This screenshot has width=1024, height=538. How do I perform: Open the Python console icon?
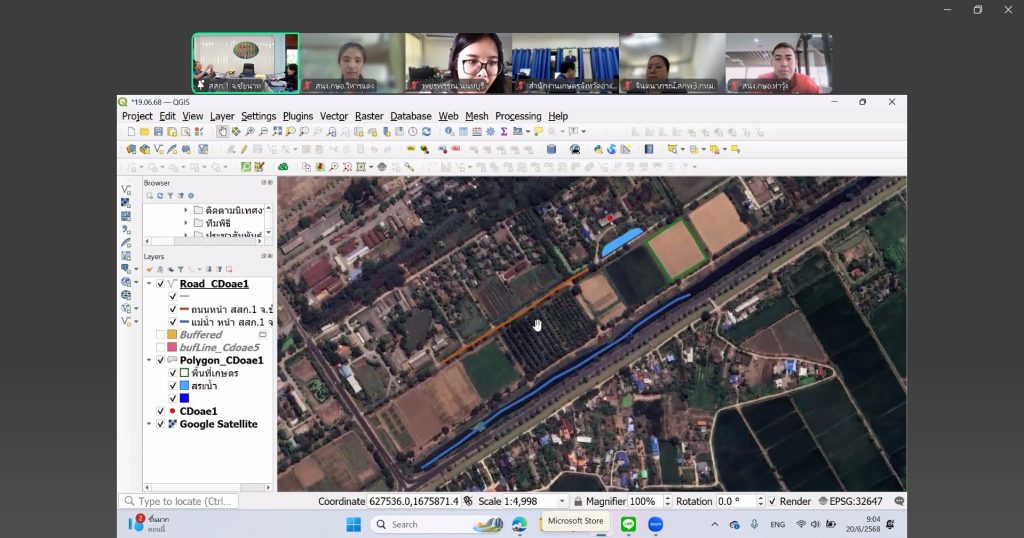pyautogui.click(x=598, y=149)
